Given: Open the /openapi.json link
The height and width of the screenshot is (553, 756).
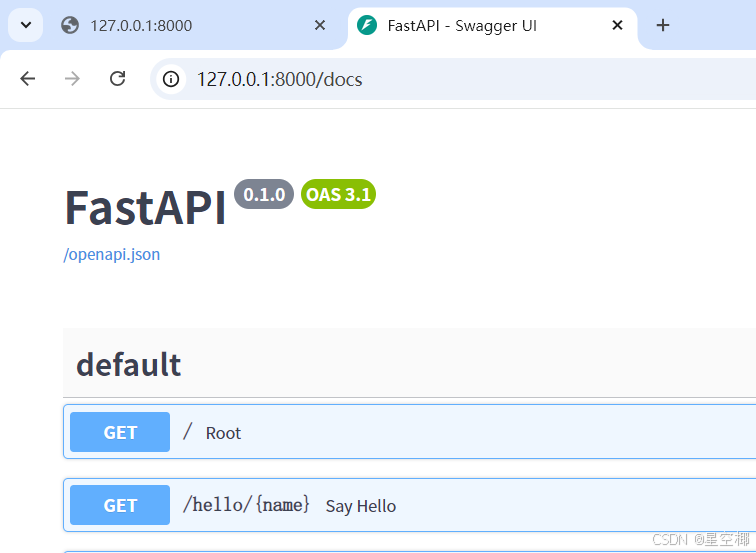Looking at the screenshot, I should (x=111, y=254).
